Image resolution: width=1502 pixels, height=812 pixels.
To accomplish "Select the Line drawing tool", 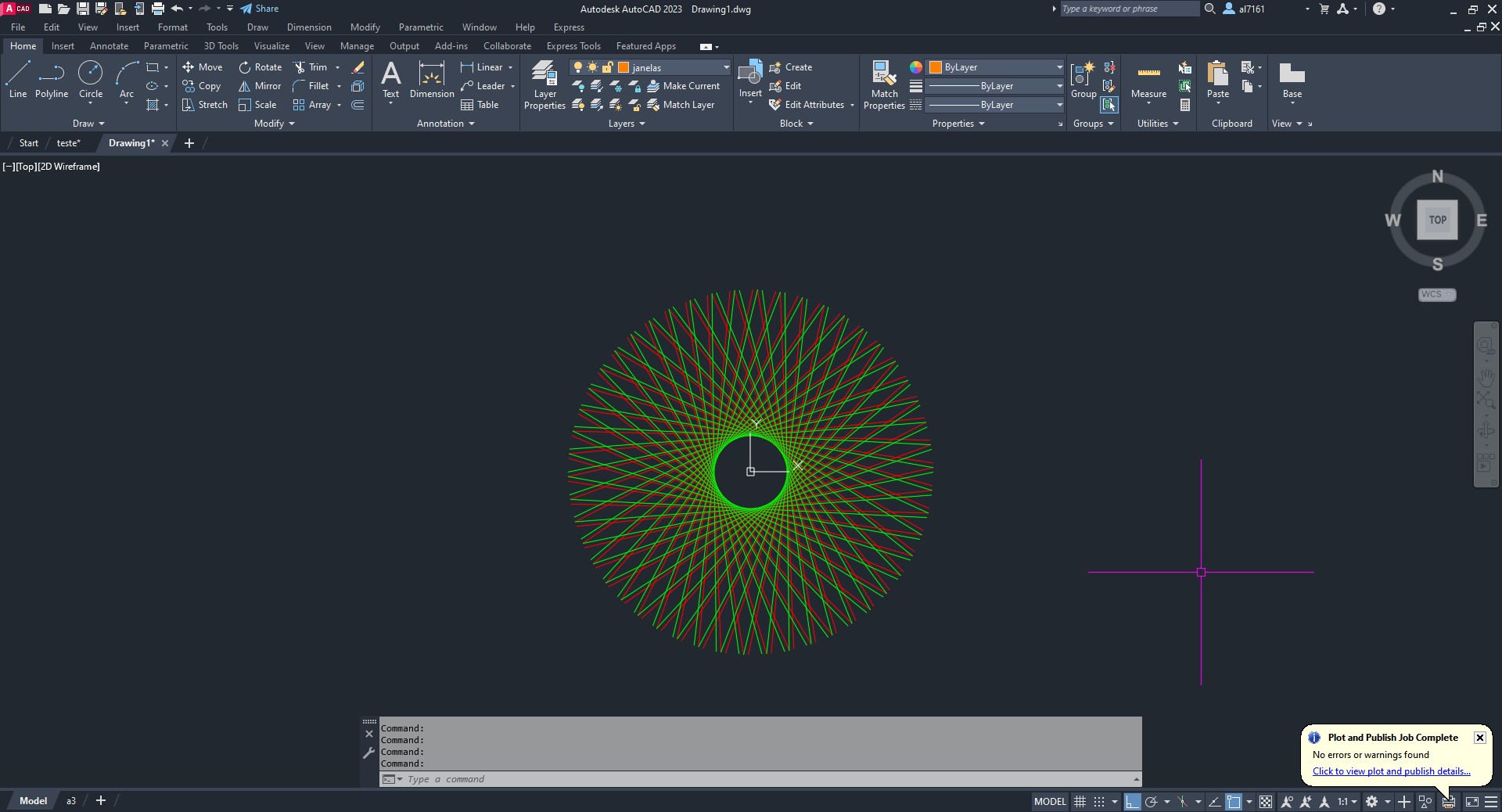I will [x=18, y=80].
